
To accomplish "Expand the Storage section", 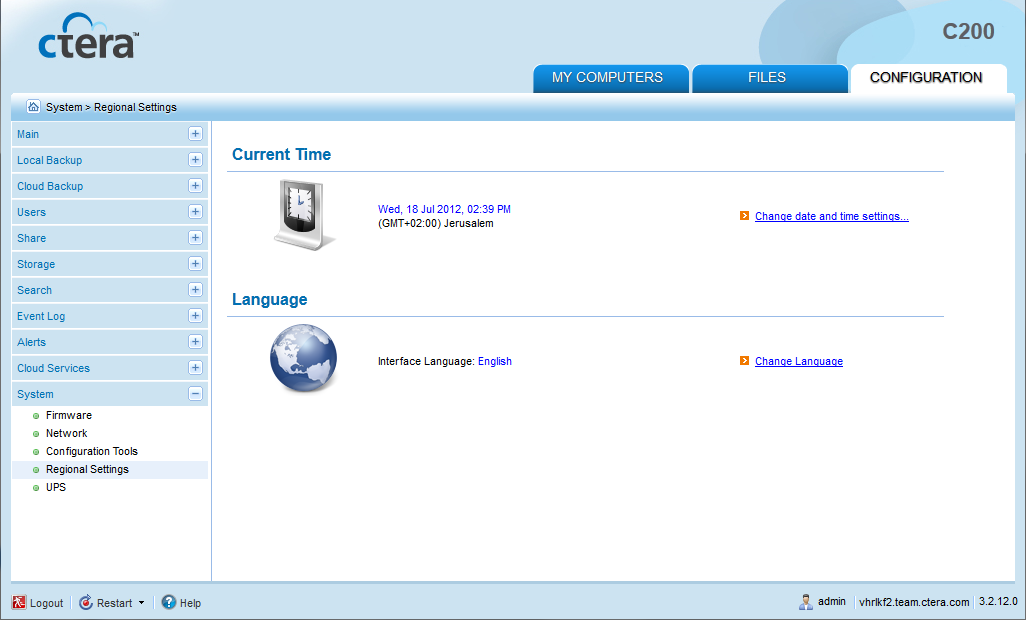I will 195,264.
